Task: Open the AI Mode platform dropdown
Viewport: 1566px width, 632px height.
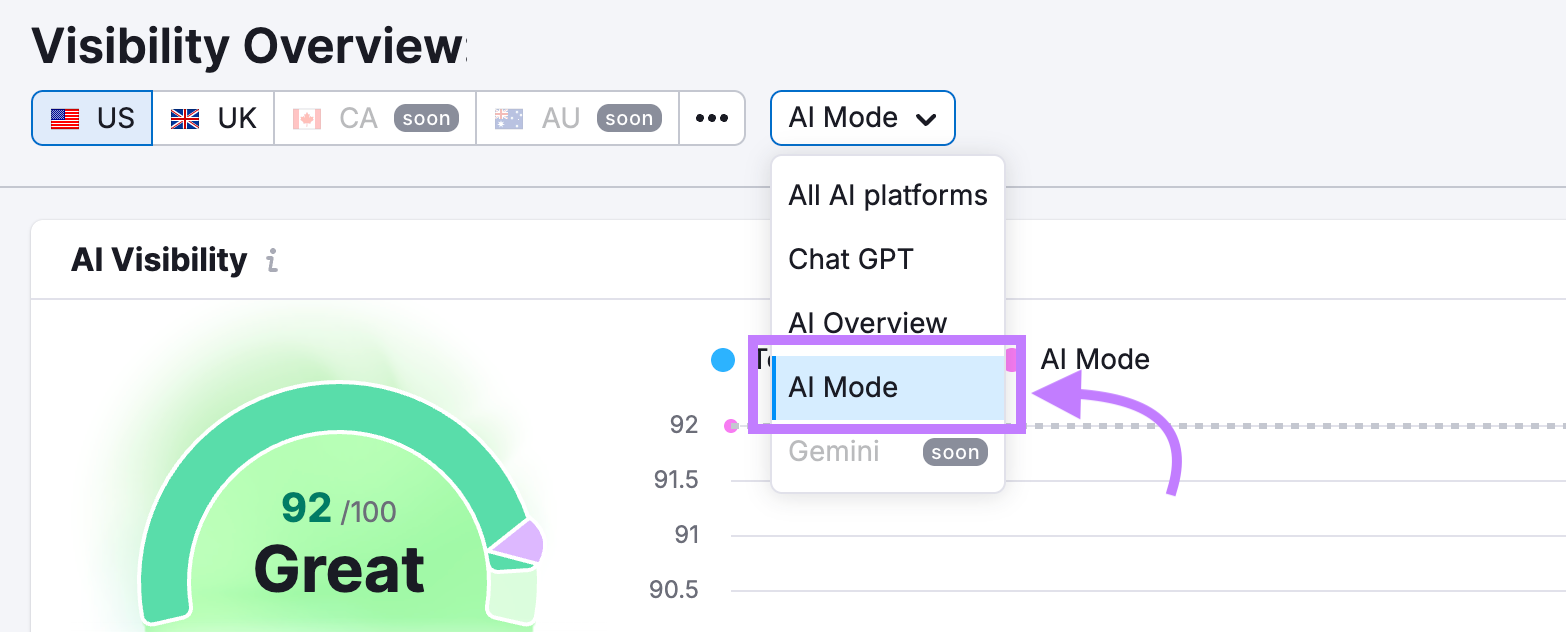Action: pos(861,118)
